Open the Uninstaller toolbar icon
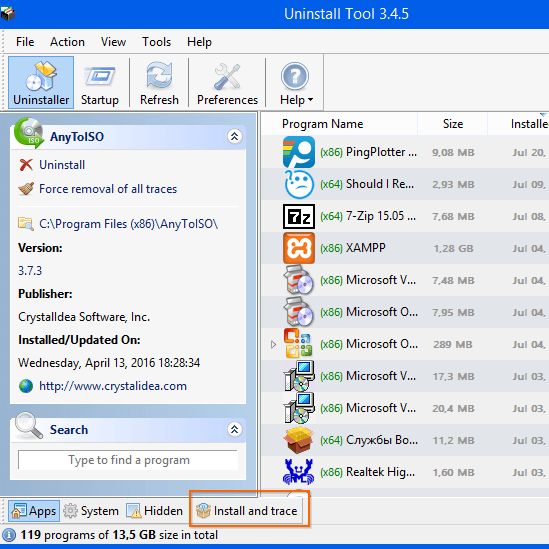The width and height of the screenshot is (549, 549). (41, 83)
